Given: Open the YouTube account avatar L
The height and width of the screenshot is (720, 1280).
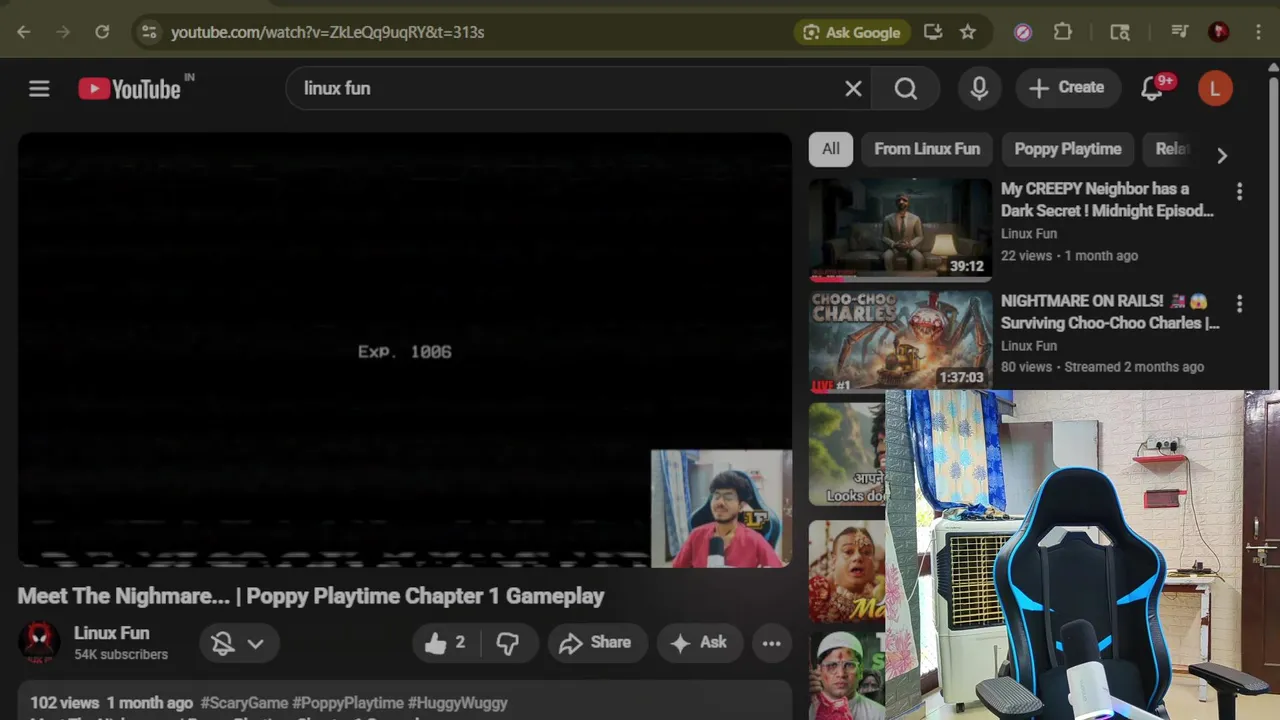Looking at the screenshot, I should point(1215,89).
